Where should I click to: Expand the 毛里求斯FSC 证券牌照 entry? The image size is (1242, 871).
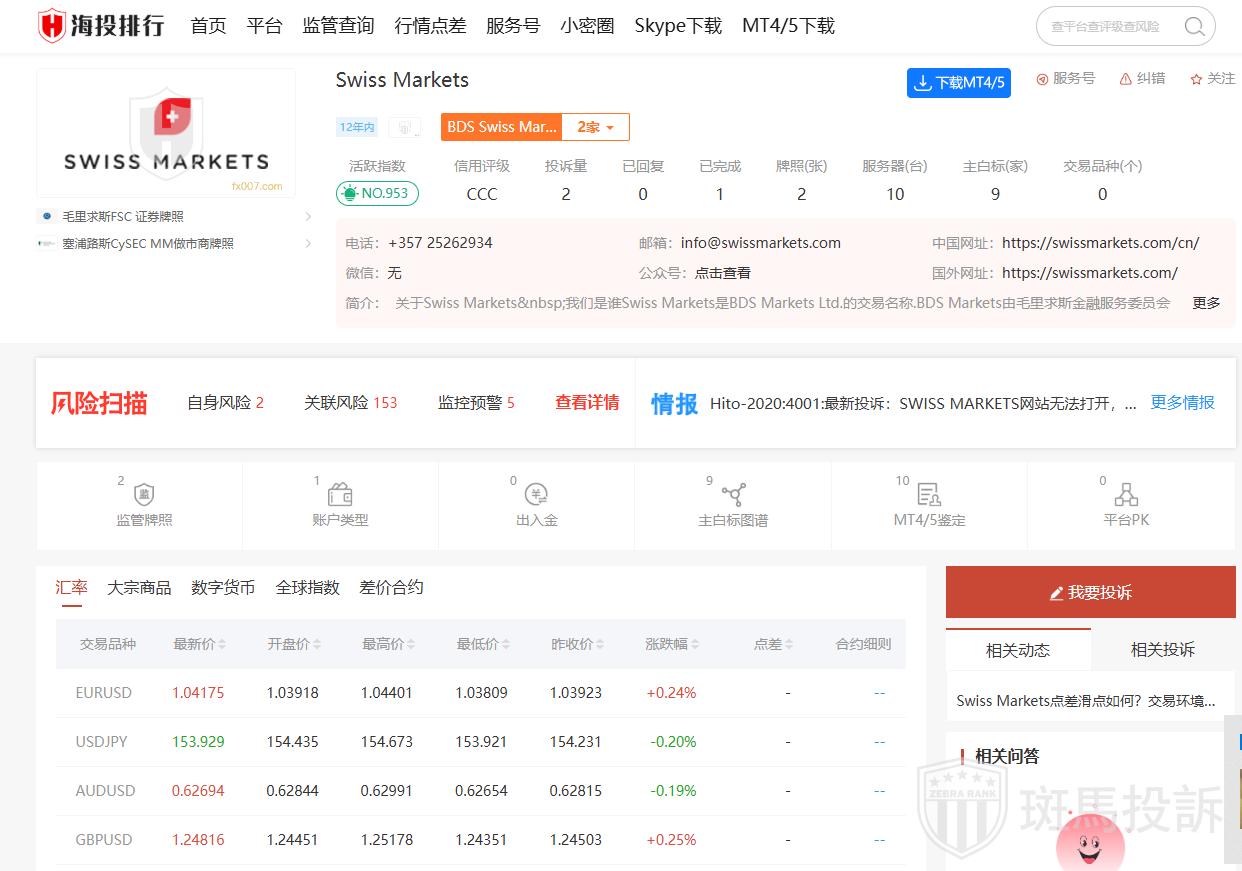(307, 216)
